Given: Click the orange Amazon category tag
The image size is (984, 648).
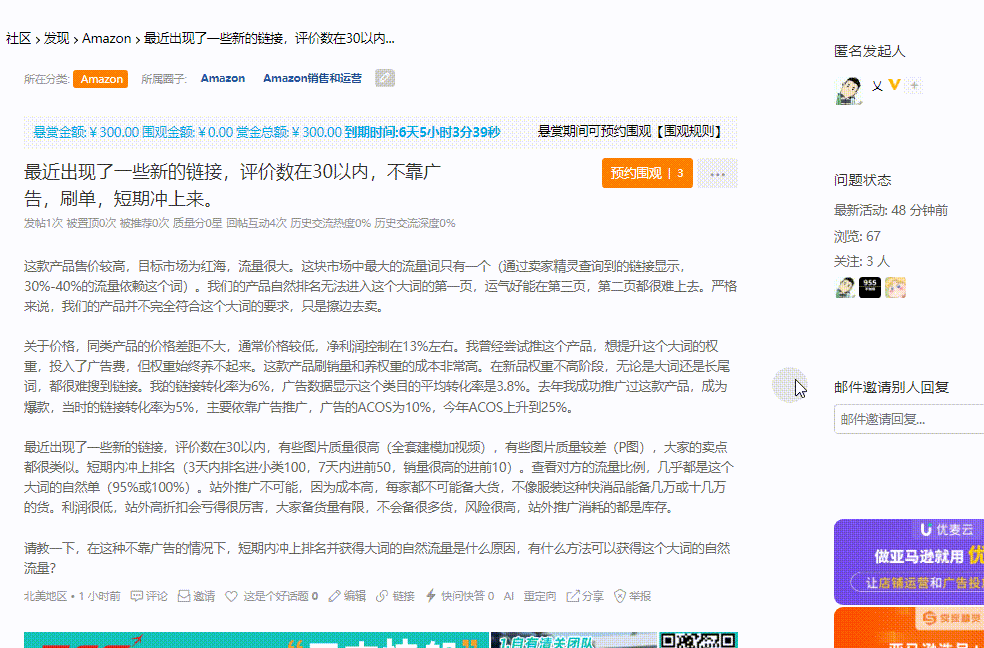Looking at the screenshot, I should pyautogui.click(x=101, y=79).
